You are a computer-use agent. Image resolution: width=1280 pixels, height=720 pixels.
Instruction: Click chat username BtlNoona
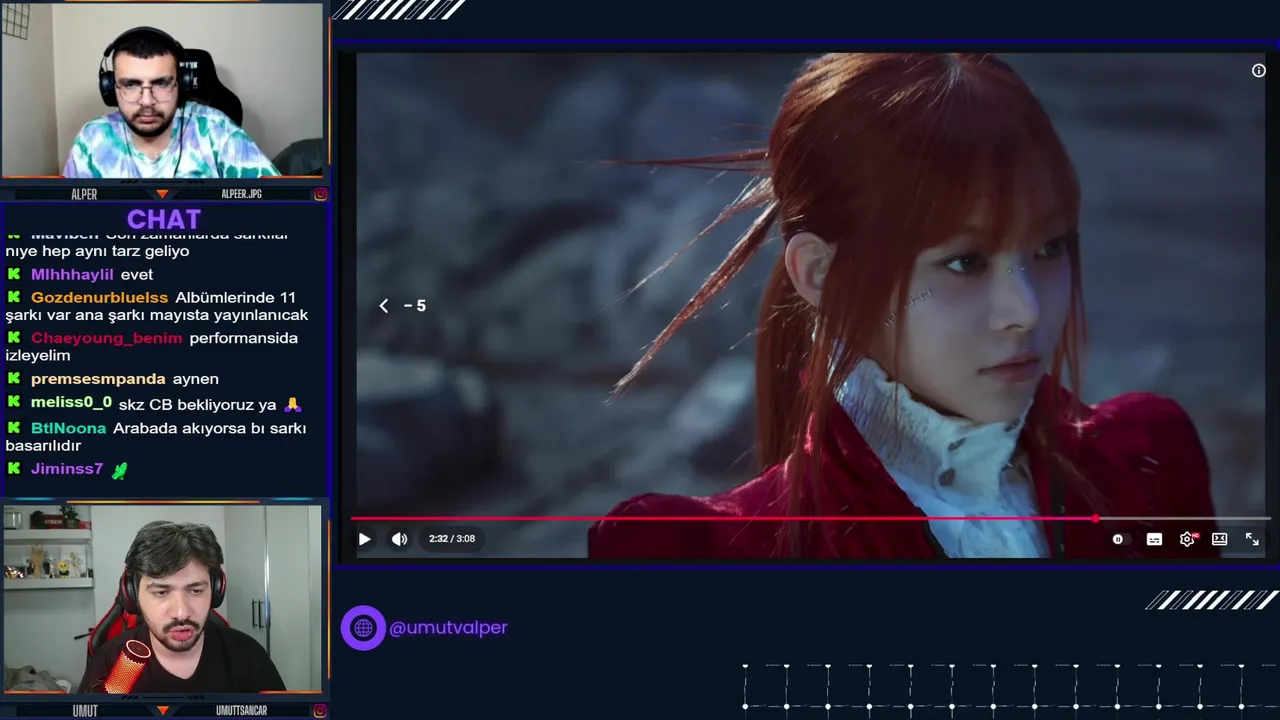pos(68,428)
